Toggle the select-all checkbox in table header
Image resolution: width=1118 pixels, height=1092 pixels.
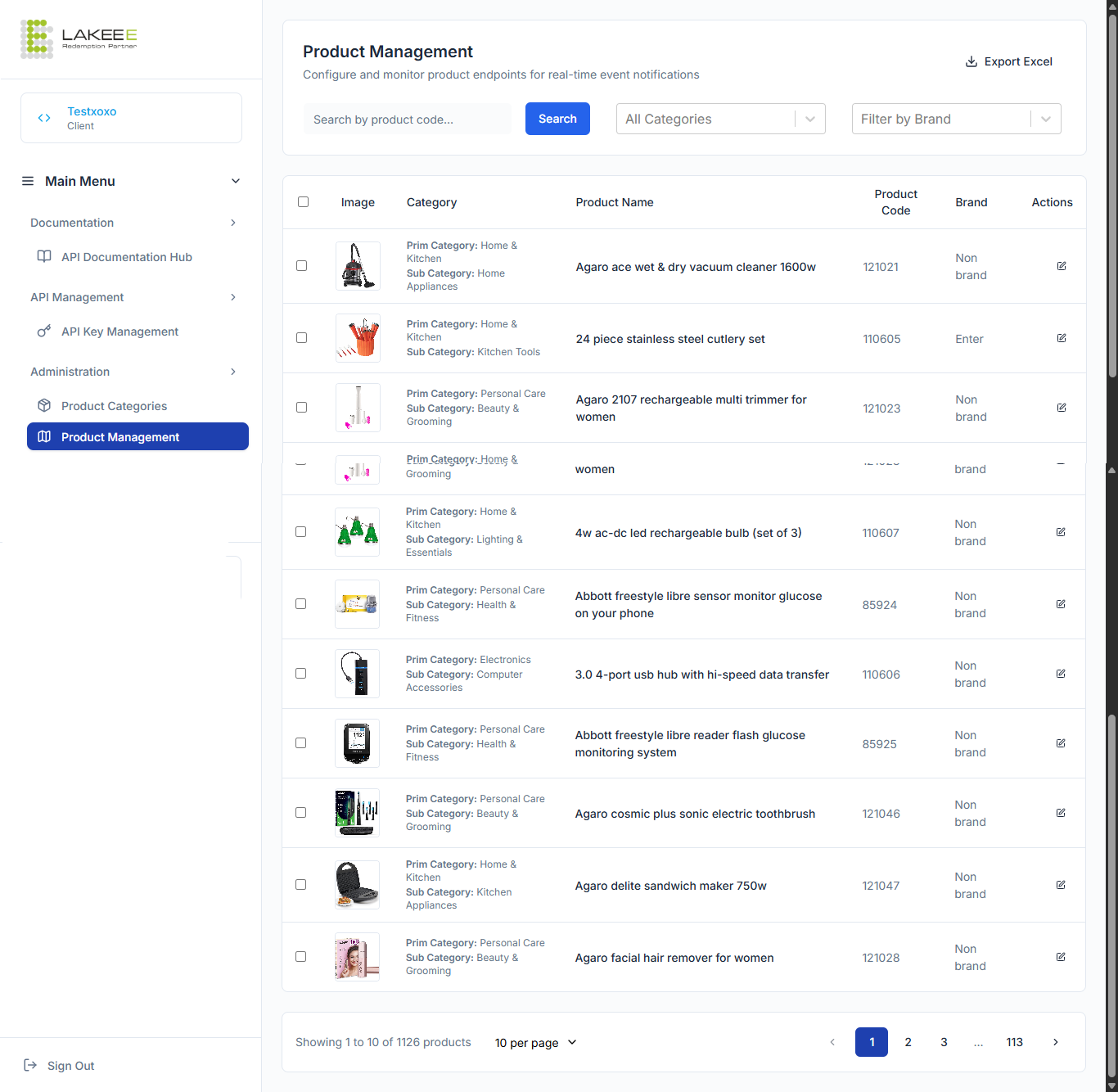304,202
